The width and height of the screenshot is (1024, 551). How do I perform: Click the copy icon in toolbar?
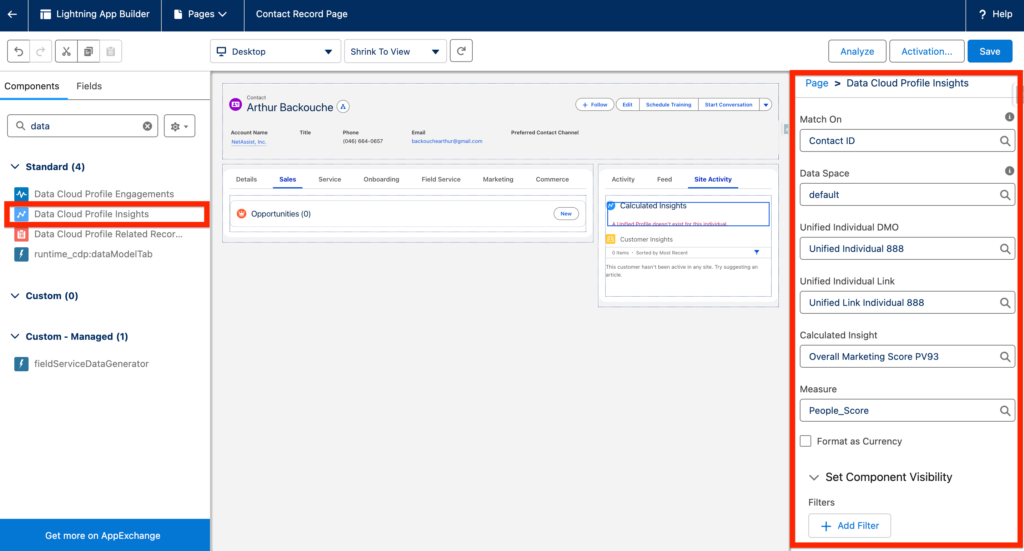pyautogui.click(x=88, y=52)
